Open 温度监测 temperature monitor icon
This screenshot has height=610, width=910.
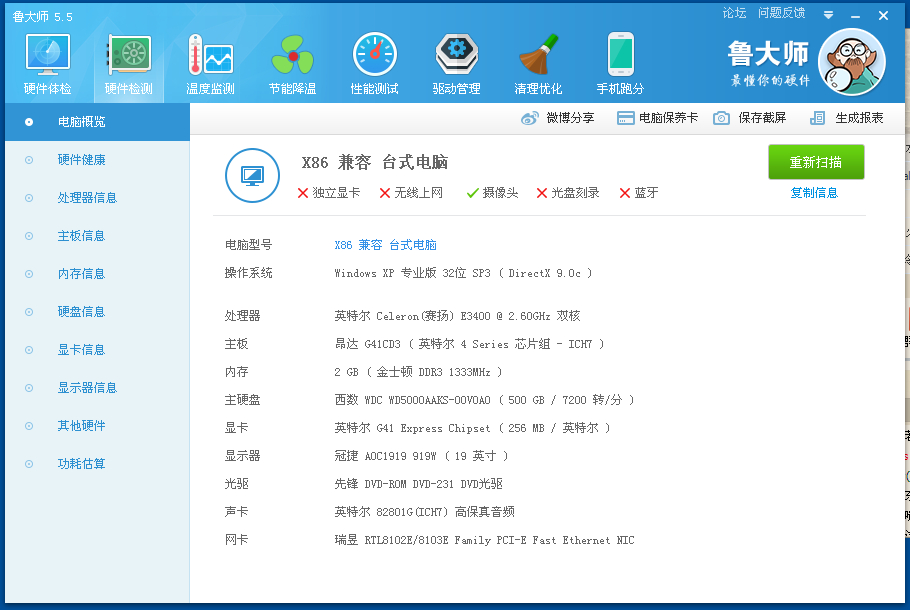[210, 55]
